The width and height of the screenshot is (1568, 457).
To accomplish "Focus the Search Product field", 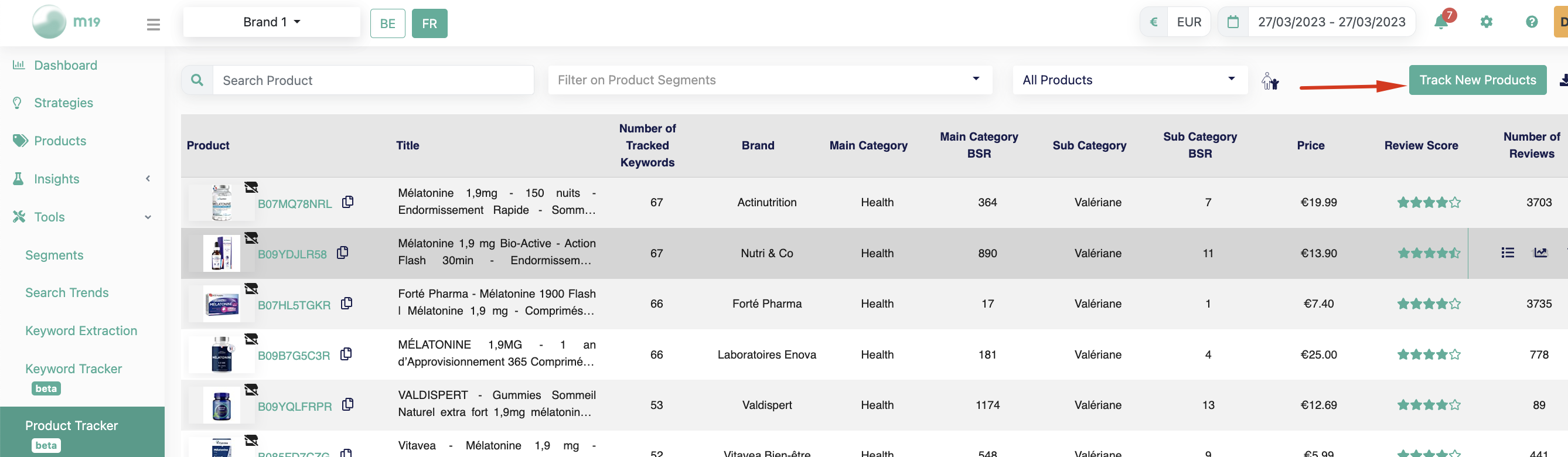I will coord(373,80).
